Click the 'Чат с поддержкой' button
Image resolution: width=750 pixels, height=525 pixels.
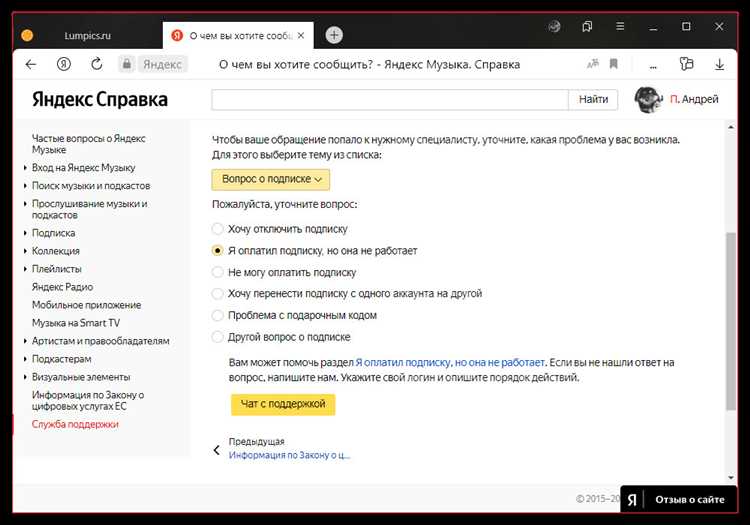pyautogui.click(x=283, y=405)
